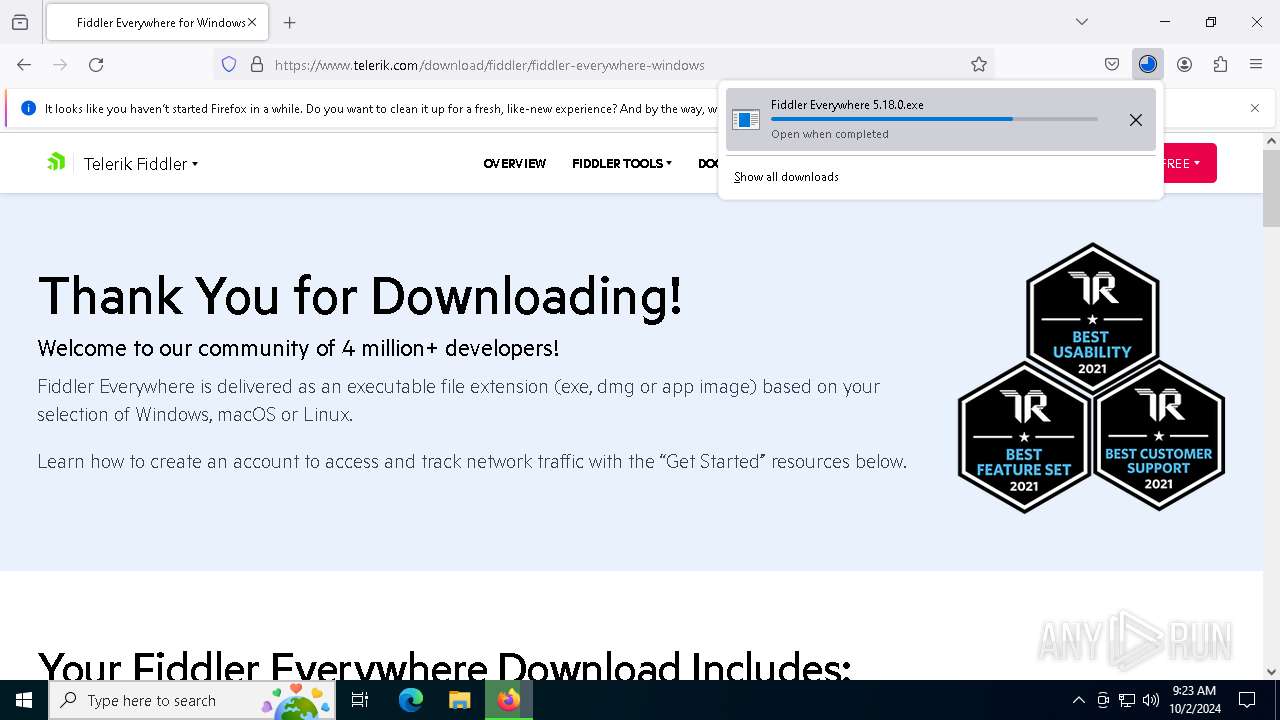Open tracking protection shield icon
Viewport: 1280px width, 720px height.
pos(229,64)
